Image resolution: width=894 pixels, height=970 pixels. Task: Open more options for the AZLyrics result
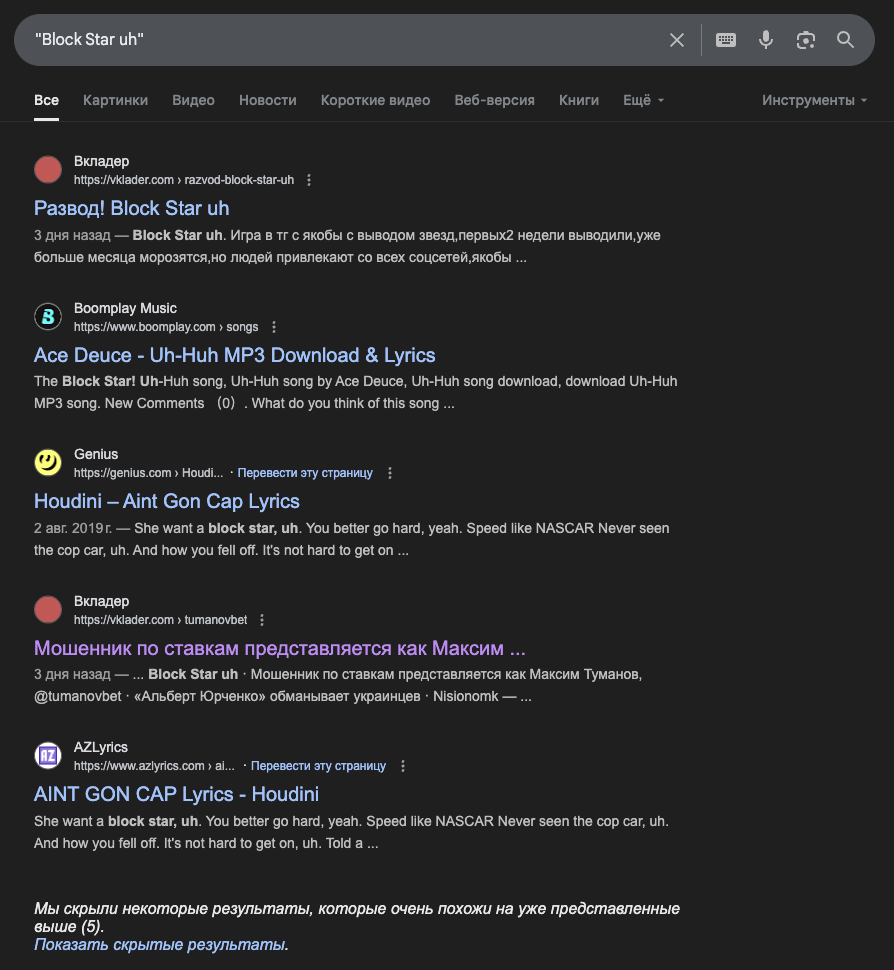(x=403, y=766)
